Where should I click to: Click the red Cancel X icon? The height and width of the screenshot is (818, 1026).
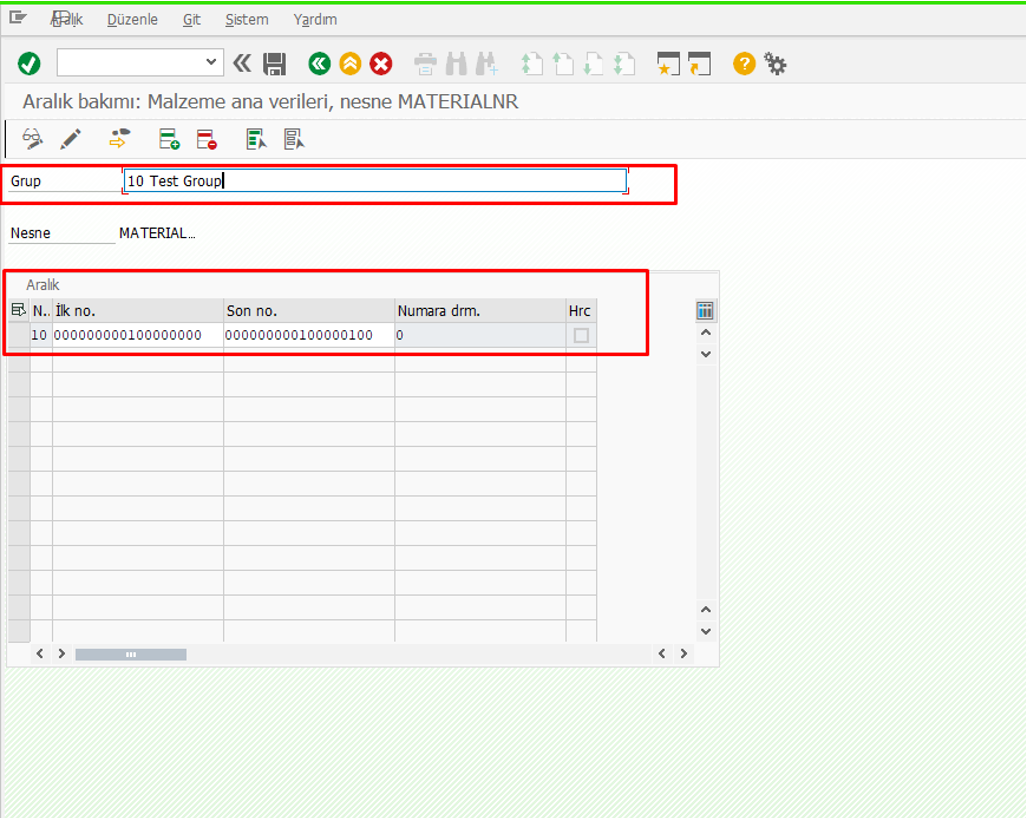click(381, 64)
